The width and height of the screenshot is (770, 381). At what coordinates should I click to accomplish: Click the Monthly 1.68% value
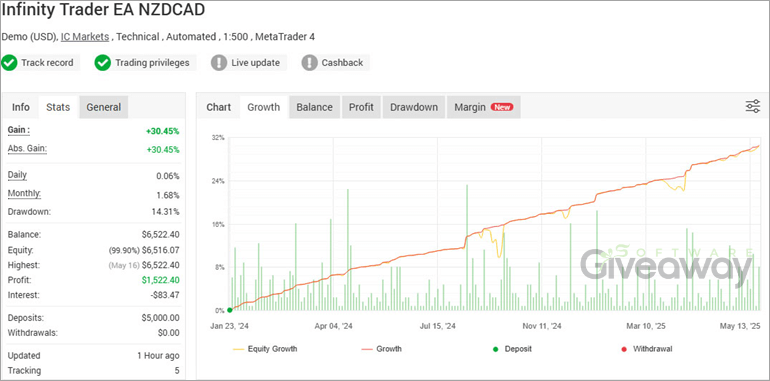click(x=168, y=195)
